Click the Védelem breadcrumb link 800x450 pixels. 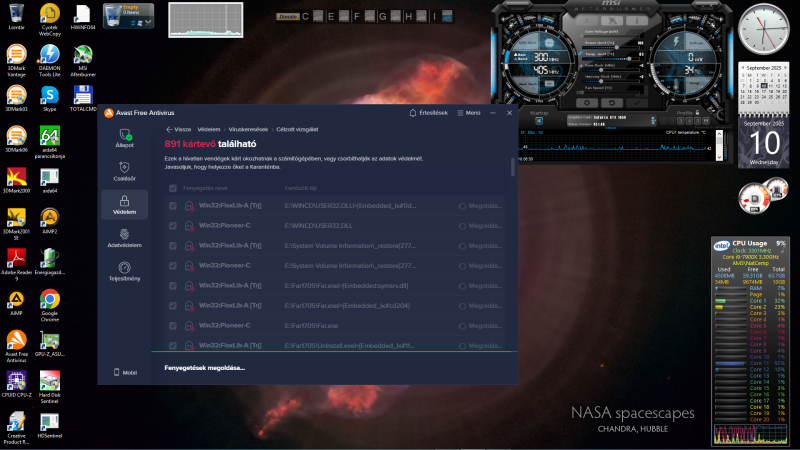coord(209,130)
